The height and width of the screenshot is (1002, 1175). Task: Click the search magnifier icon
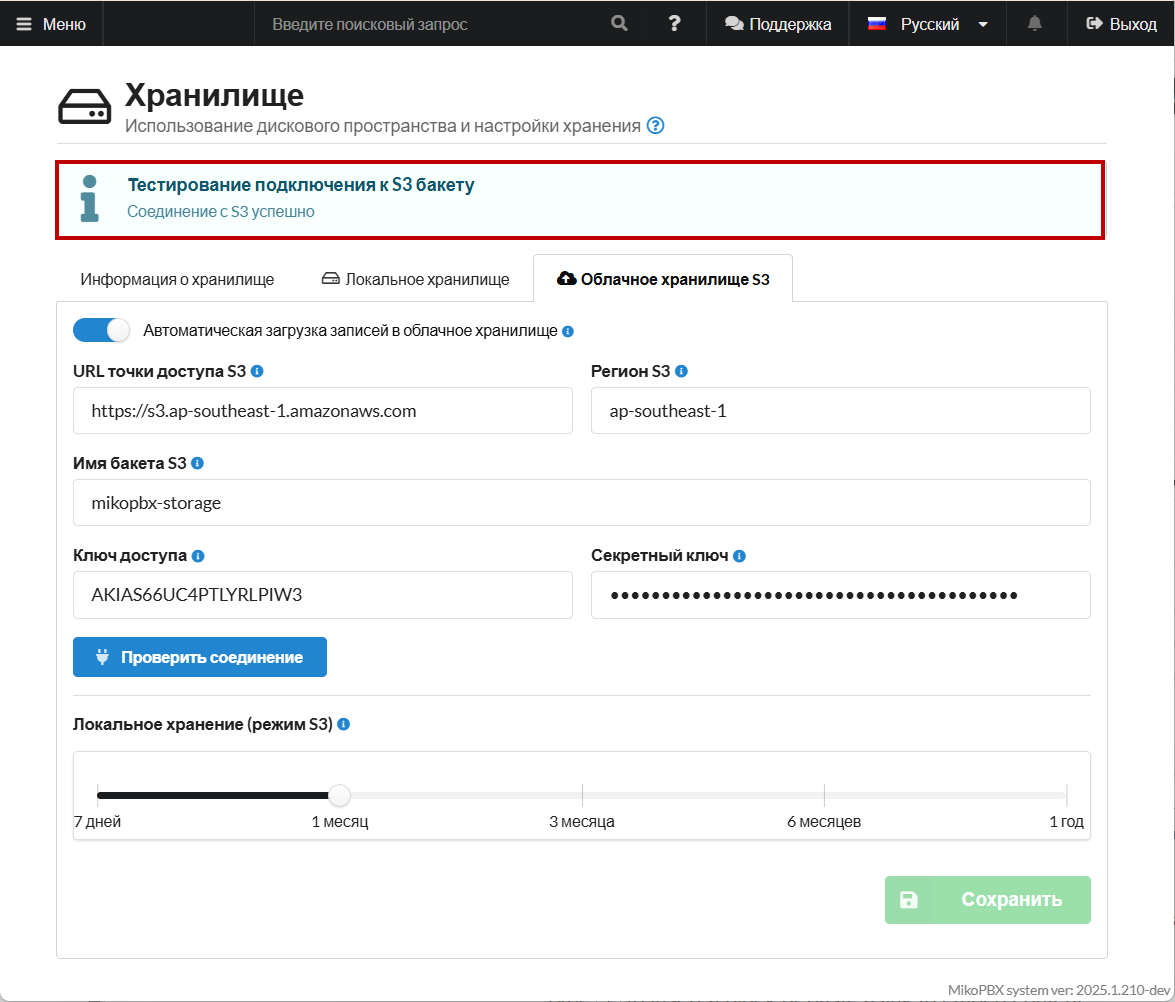point(620,24)
